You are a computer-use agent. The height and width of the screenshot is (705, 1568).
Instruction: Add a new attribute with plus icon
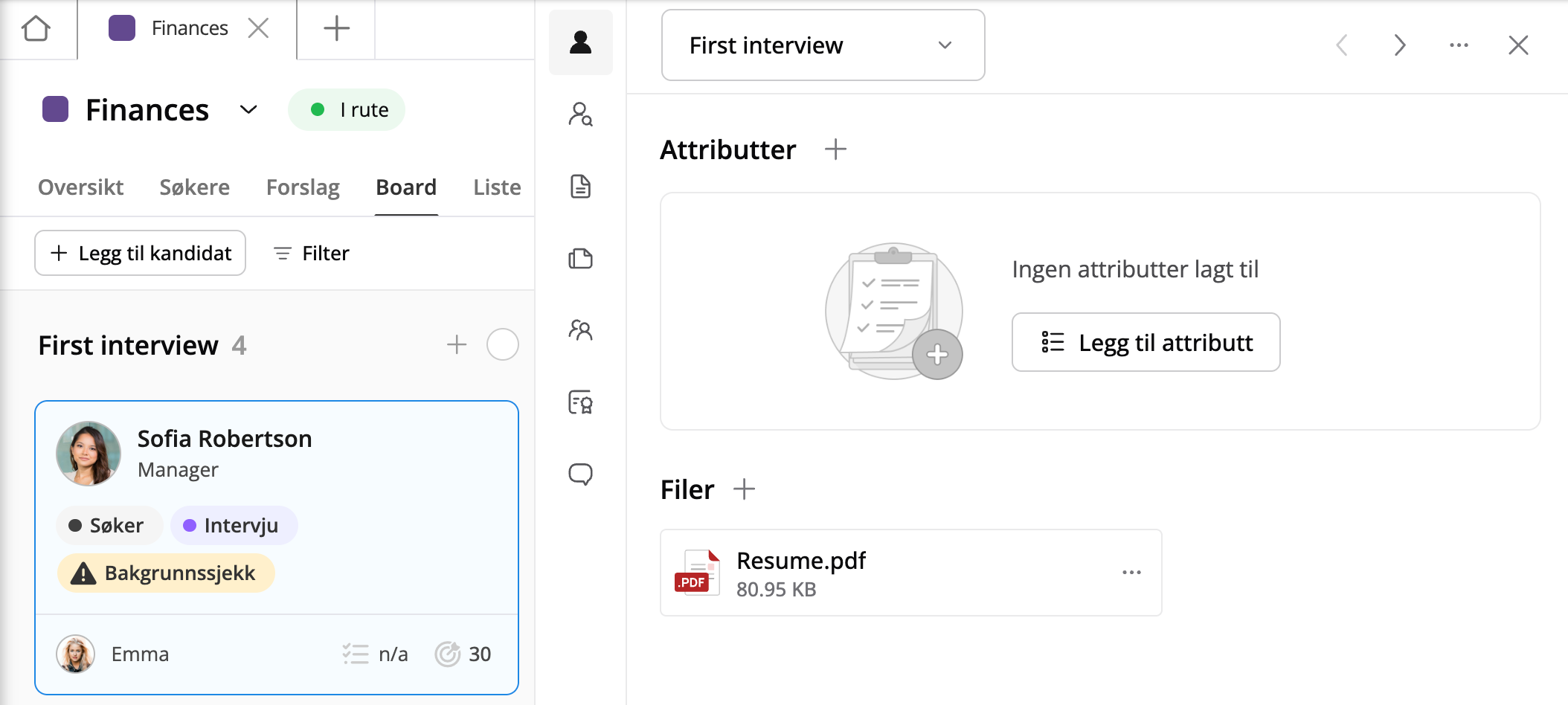[x=835, y=149]
